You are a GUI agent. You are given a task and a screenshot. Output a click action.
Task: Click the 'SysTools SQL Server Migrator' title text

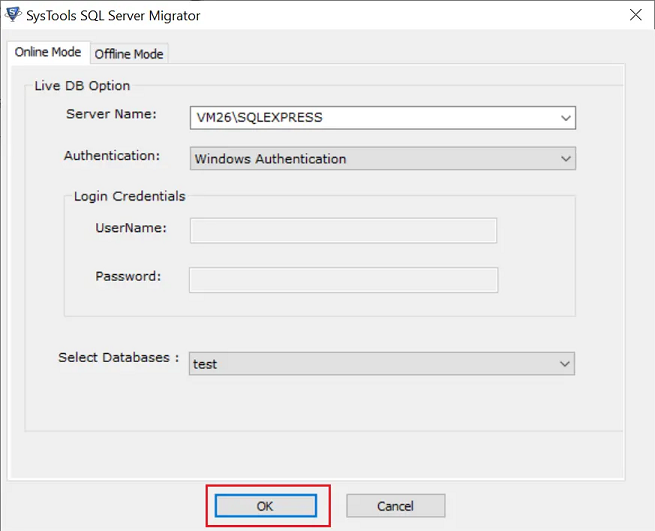tap(113, 16)
